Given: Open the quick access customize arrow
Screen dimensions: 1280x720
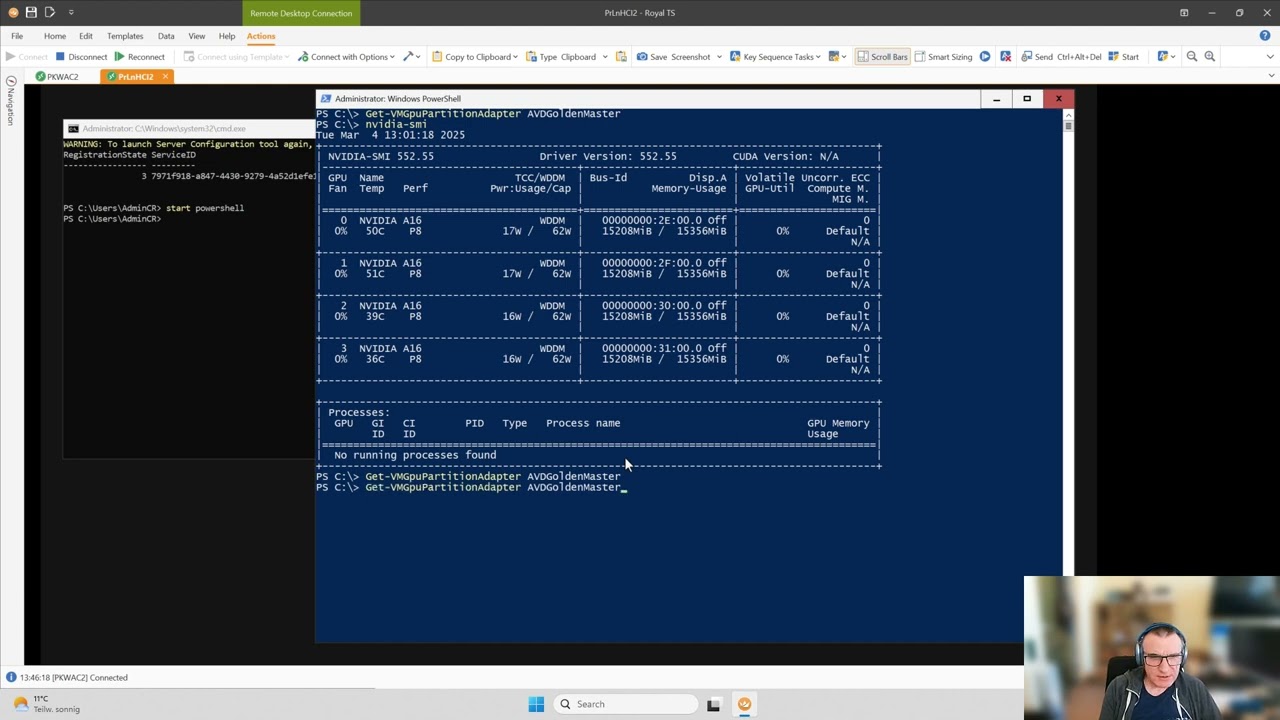Looking at the screenshot, I should [x=71, y=13].
